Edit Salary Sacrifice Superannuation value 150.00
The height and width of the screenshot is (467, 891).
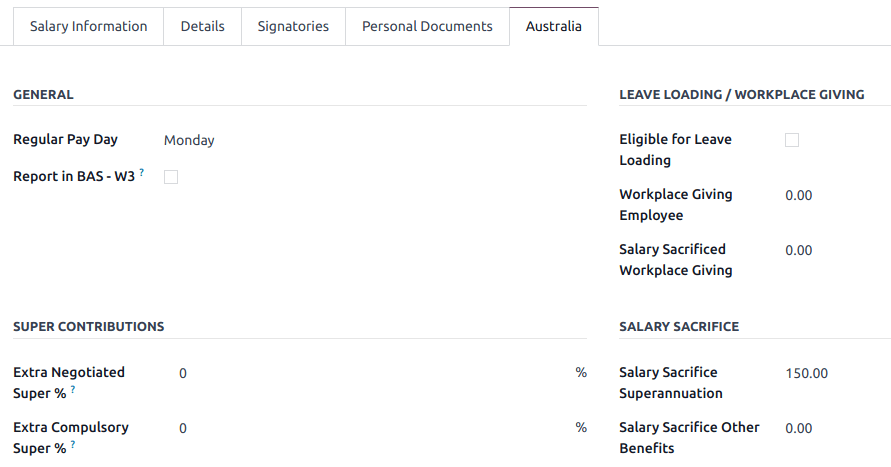pyautogui.click(x=830, y=374)
